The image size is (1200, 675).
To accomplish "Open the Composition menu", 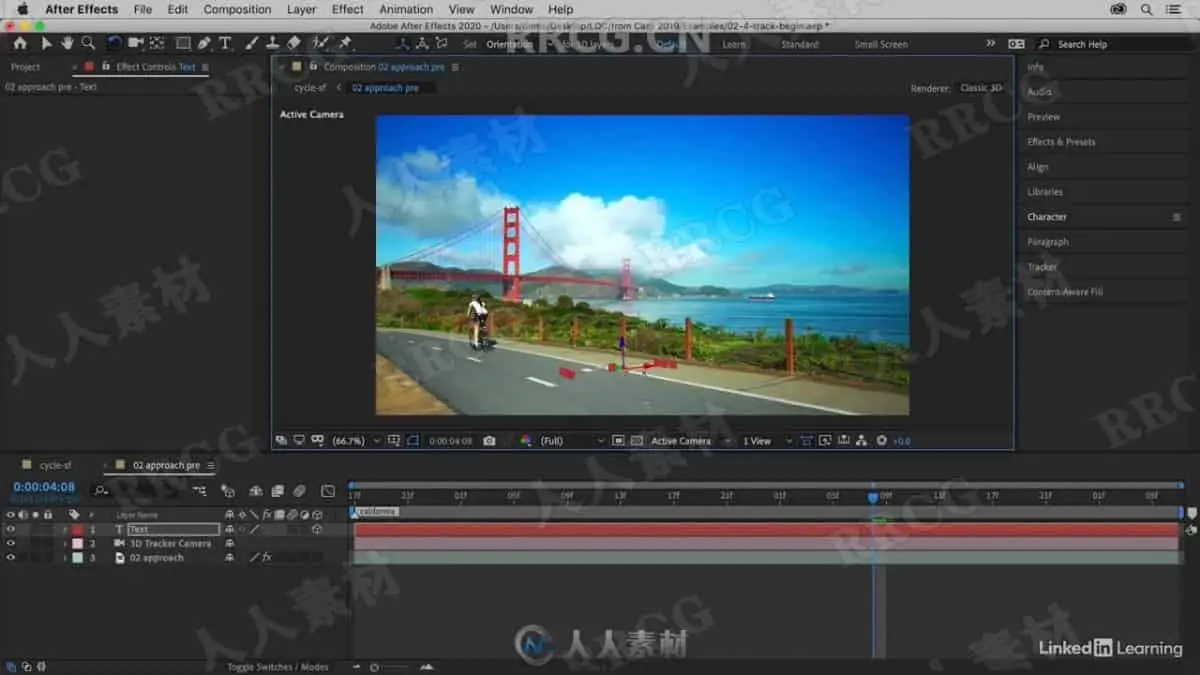I will click(237, 9).
